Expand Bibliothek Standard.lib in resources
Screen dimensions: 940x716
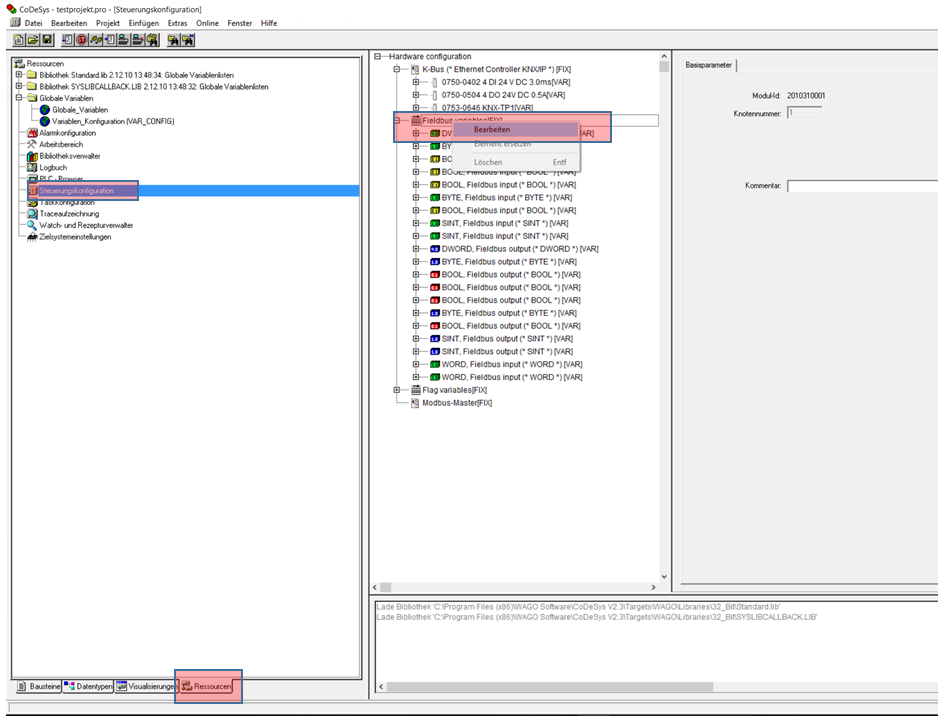pos(19,75)
